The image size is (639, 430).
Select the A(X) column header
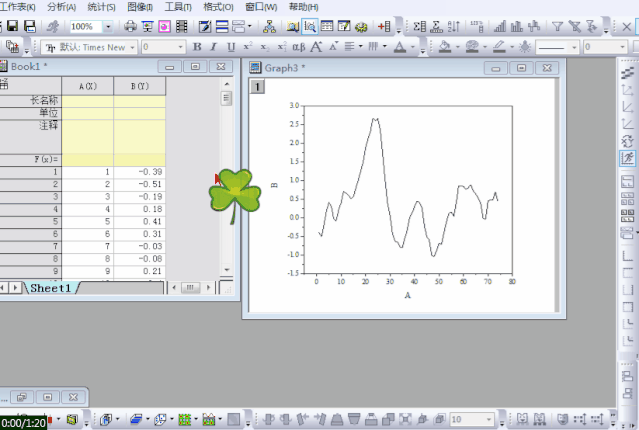click(x=88, y=87)
